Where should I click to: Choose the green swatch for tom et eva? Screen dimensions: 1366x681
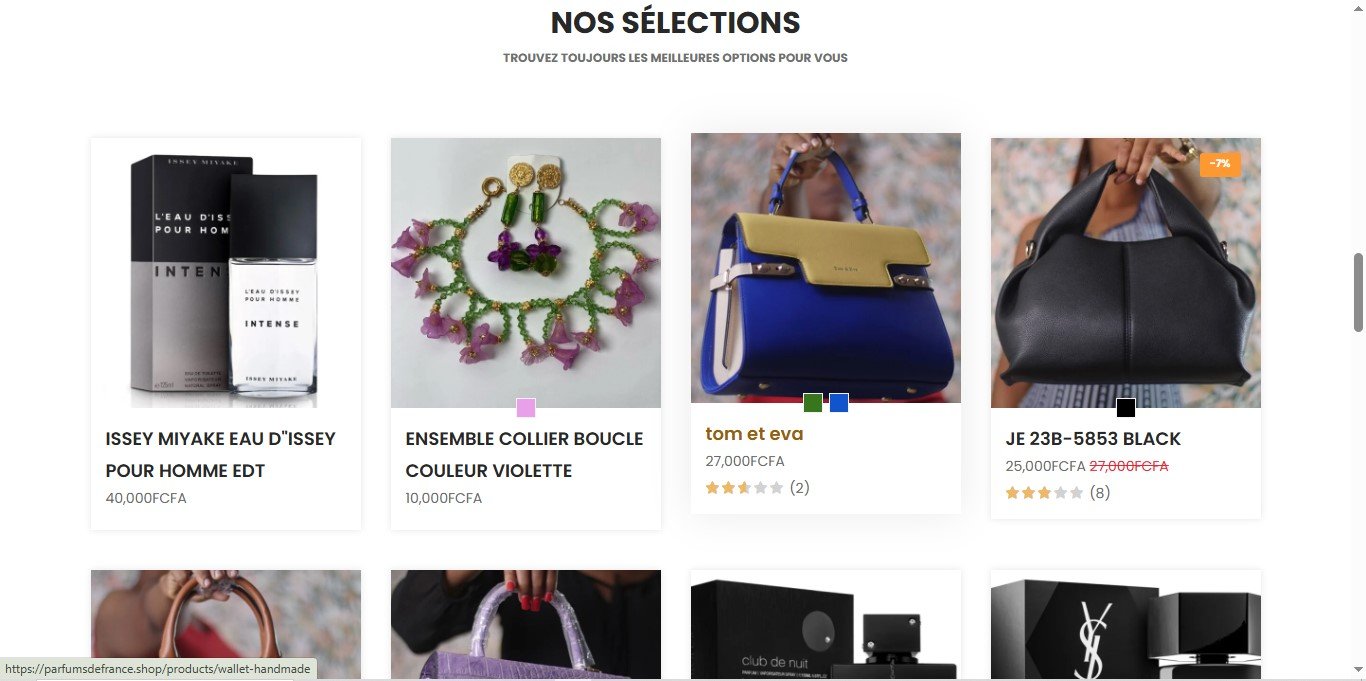(x=813, y=403)
